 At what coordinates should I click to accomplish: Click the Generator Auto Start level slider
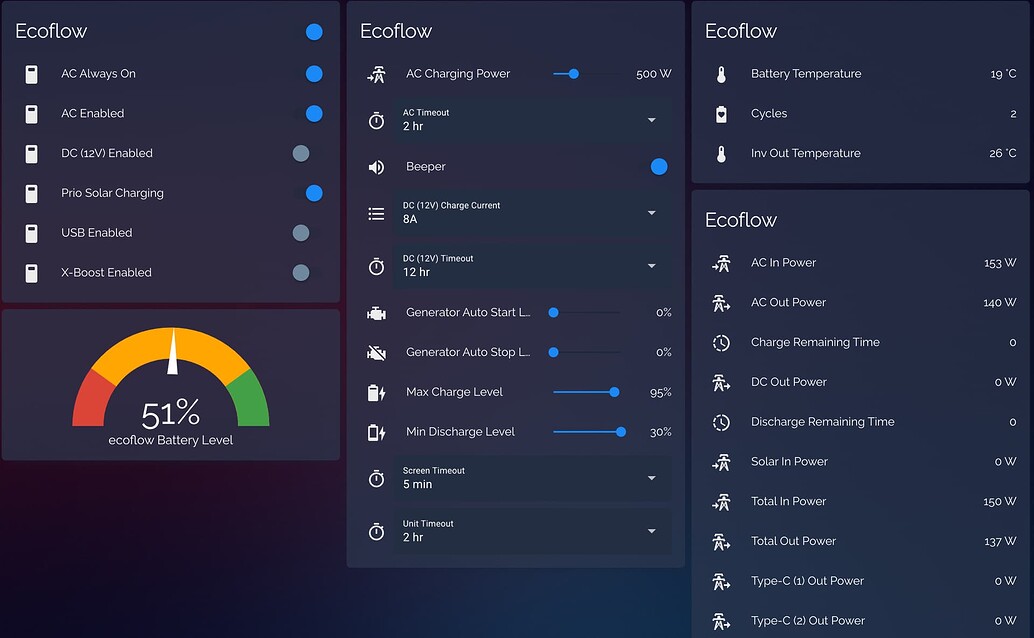click(x=586, y=313)
